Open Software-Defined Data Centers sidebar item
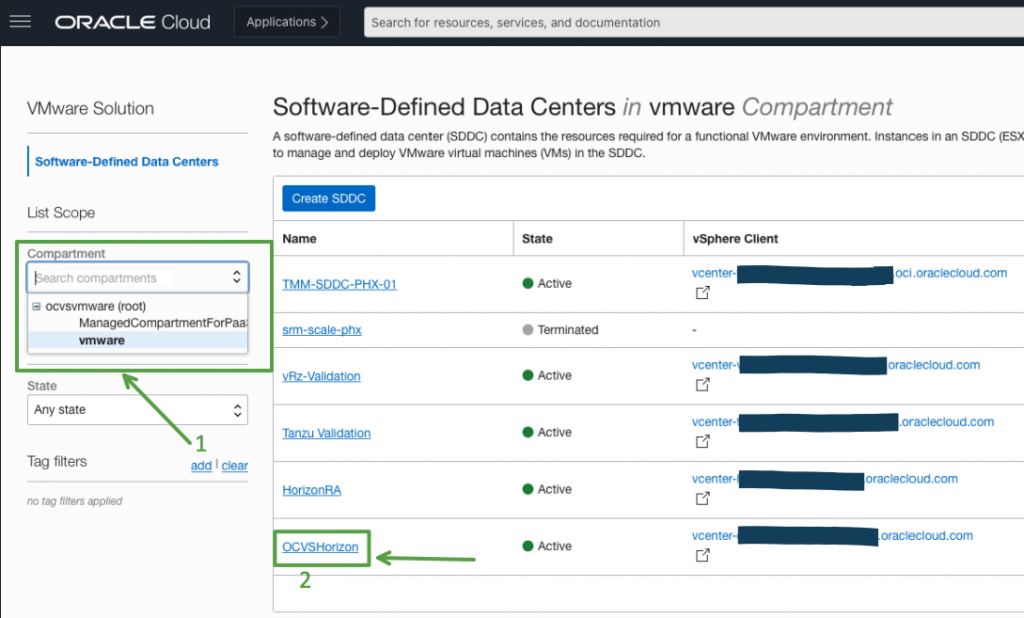1024x618 pixels. tap(126, 161)
